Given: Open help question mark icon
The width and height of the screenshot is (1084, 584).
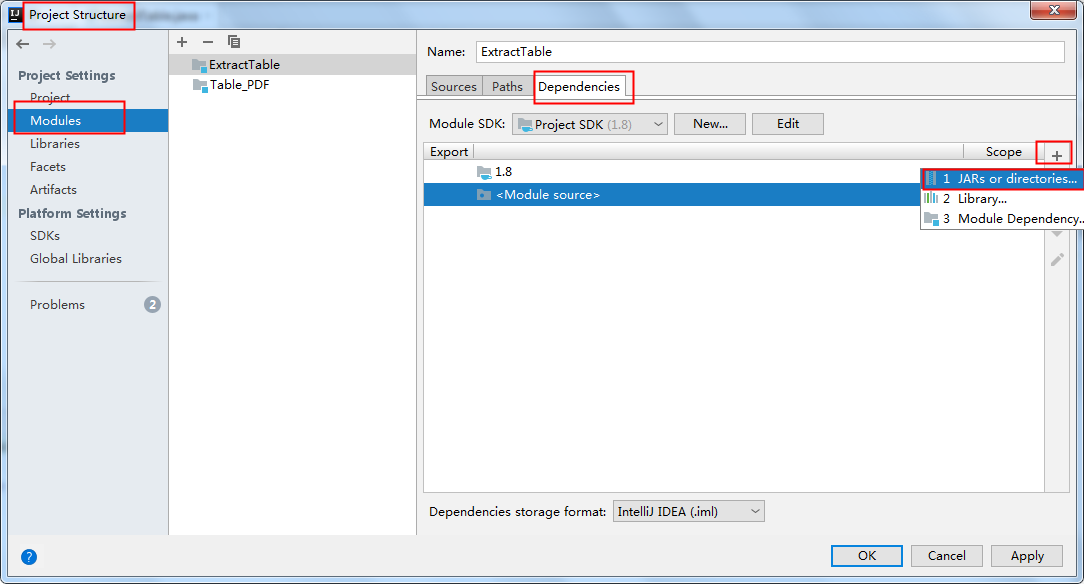Looking at the screenshot, I should click(29, 556).
